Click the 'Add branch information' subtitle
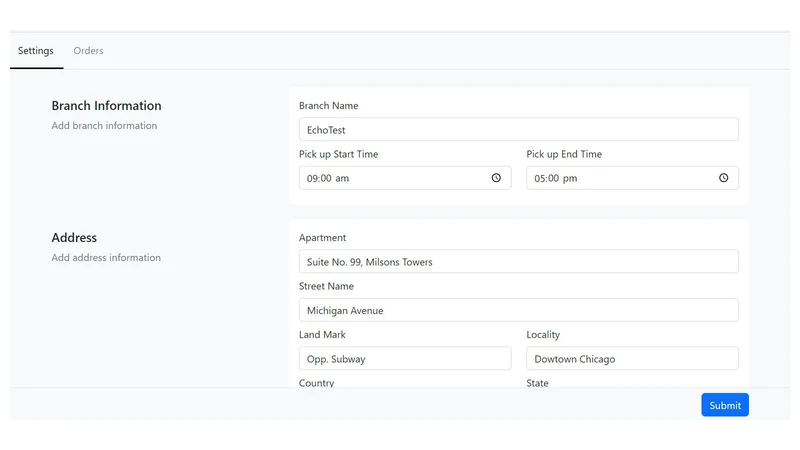 (104, 126)
